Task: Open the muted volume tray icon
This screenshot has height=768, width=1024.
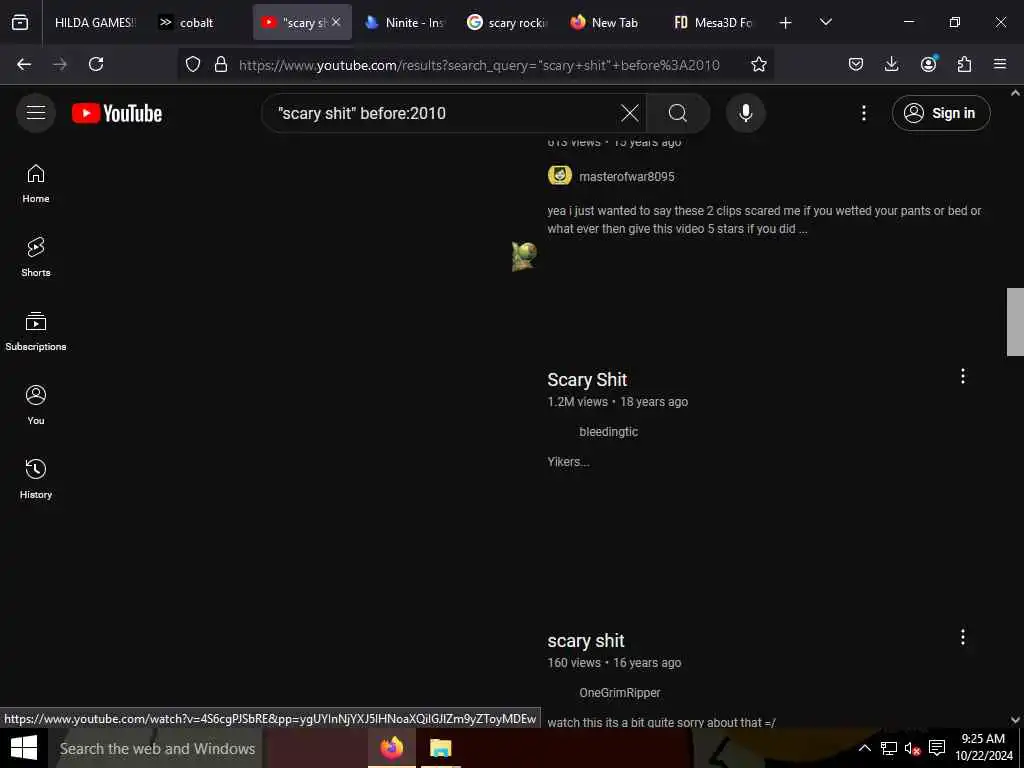Action: point(912,748)
